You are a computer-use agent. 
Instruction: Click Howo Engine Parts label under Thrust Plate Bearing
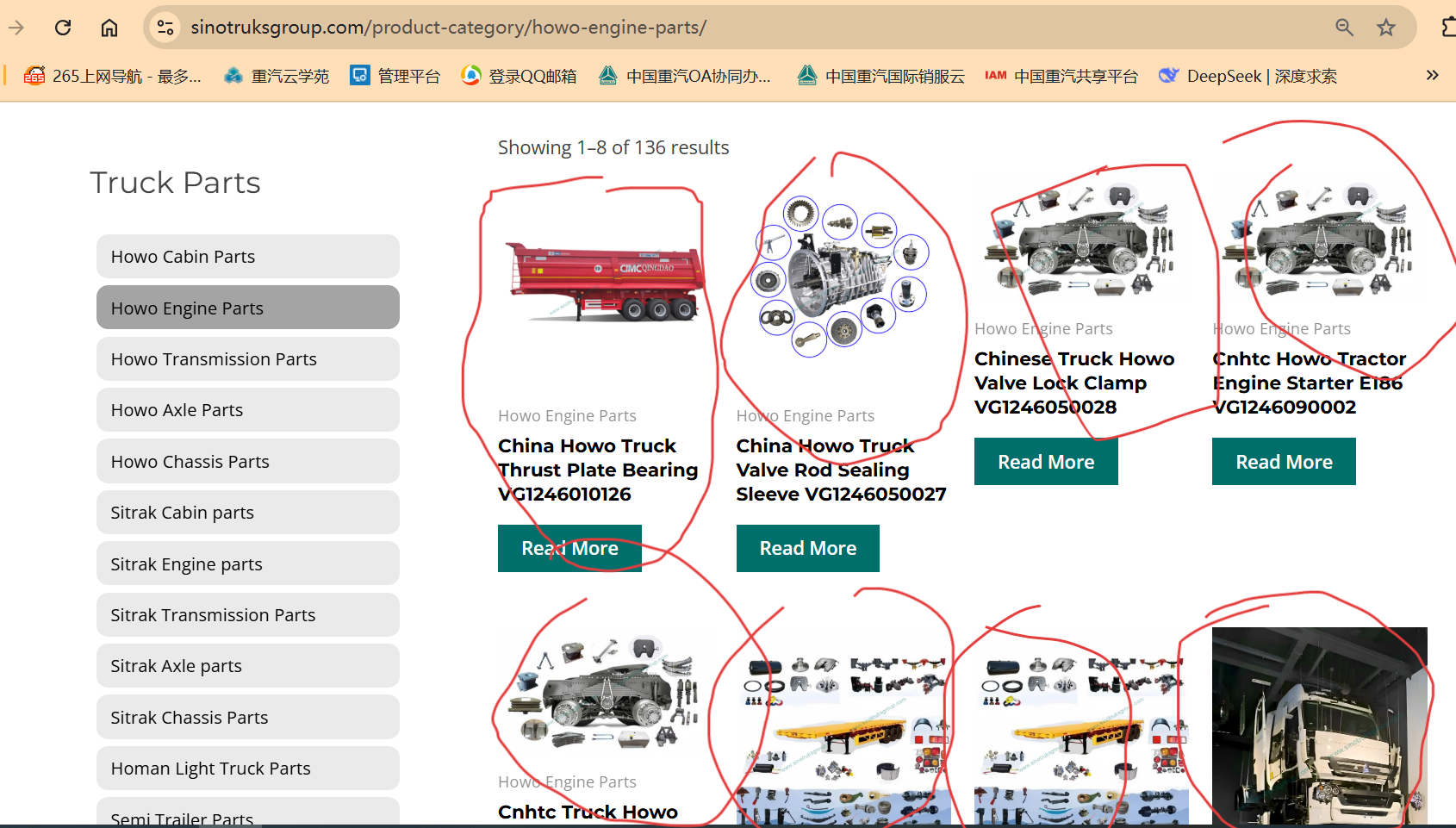point(567,415)
